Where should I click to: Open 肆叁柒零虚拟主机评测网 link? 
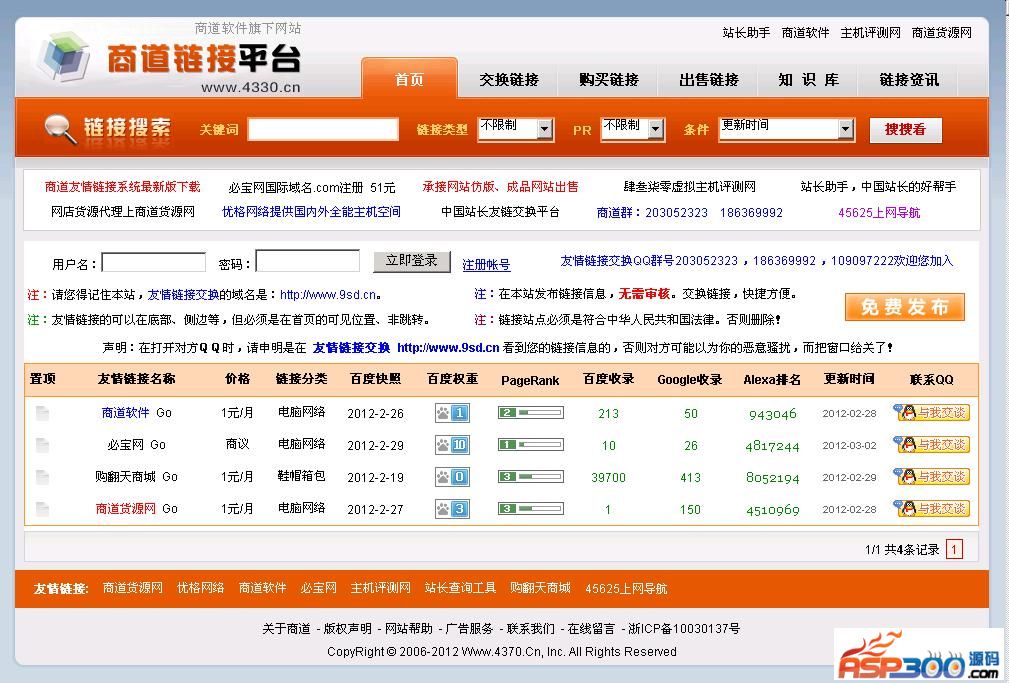[689, 187]
